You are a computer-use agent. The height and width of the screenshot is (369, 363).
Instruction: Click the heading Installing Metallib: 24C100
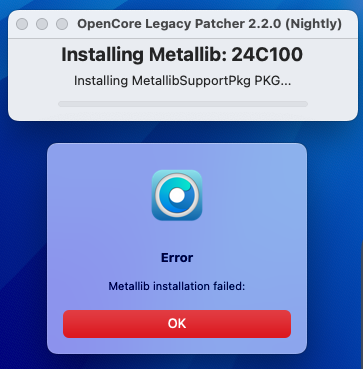[182, 55]
